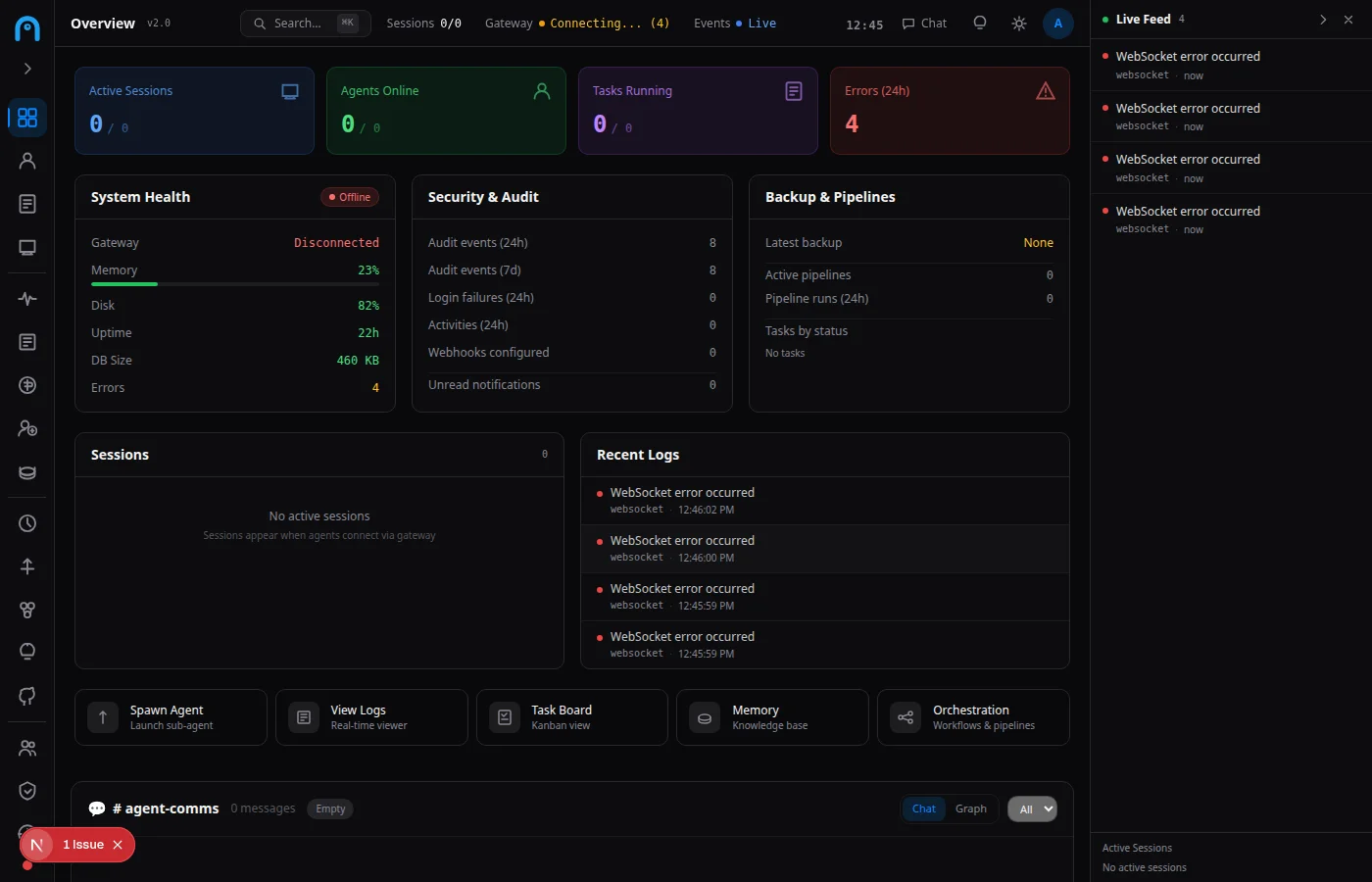Switch agent-comms to Graph tab
This screenshot has width=1372, height=882.
click(x=971, y=808)
